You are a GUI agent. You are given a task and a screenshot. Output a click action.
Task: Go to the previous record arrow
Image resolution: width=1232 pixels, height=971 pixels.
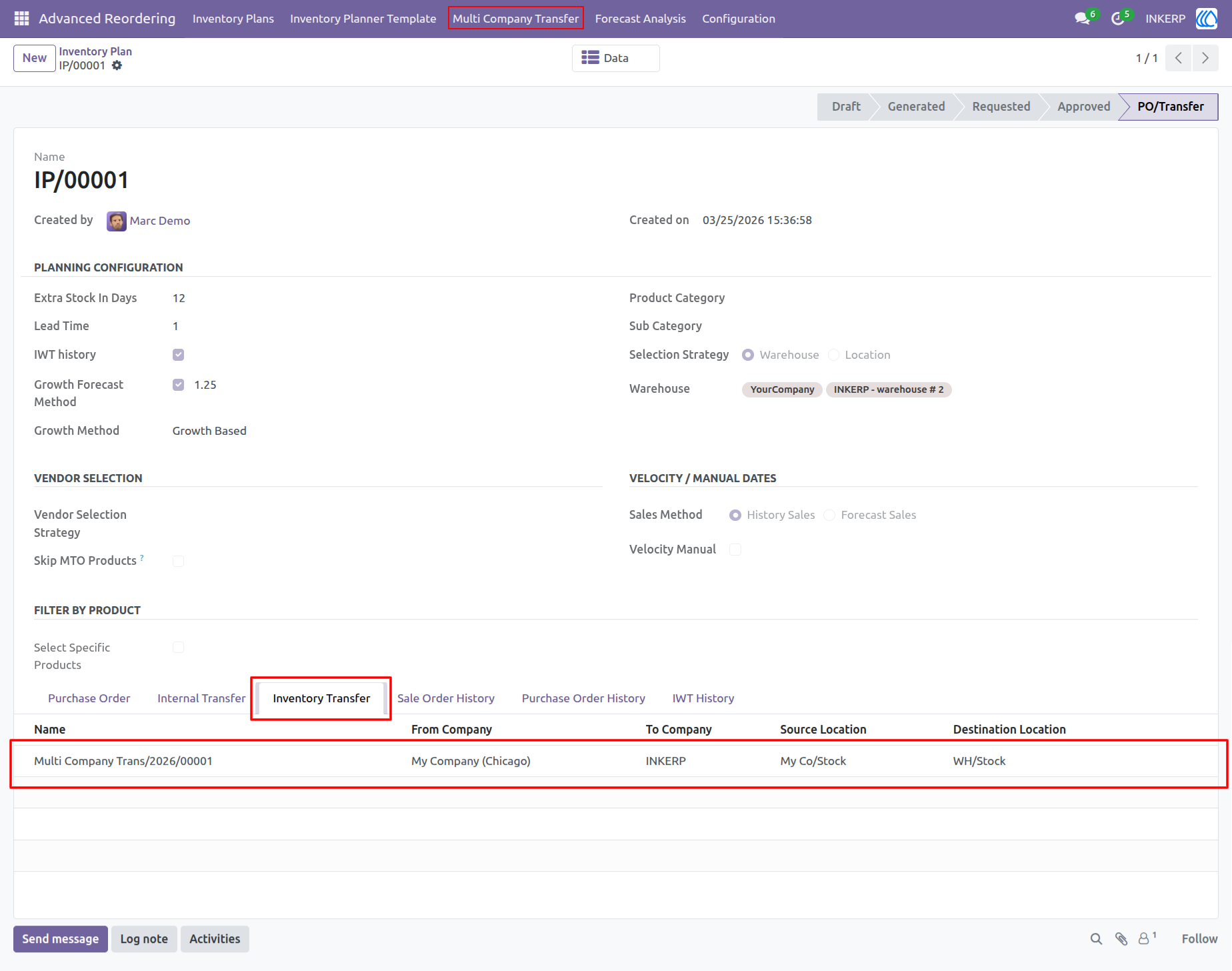pos(1179,58)
